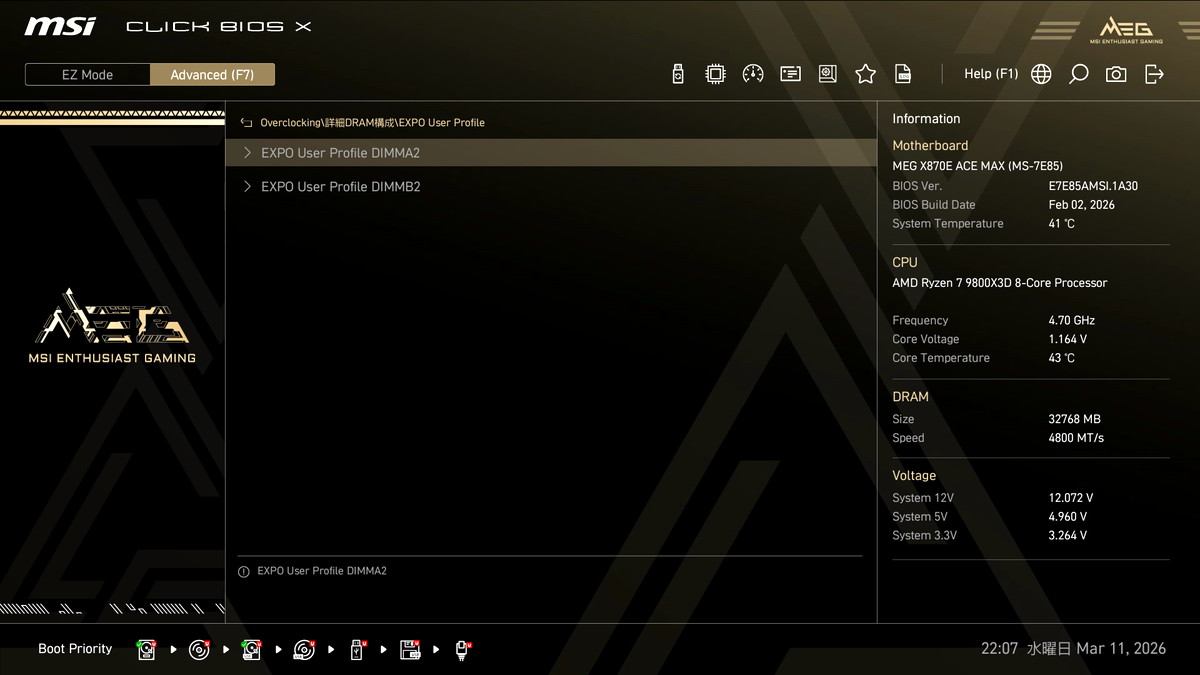Go back via the breadcrumb back arrow
1200x675 pixels.
tap(246, 123)
